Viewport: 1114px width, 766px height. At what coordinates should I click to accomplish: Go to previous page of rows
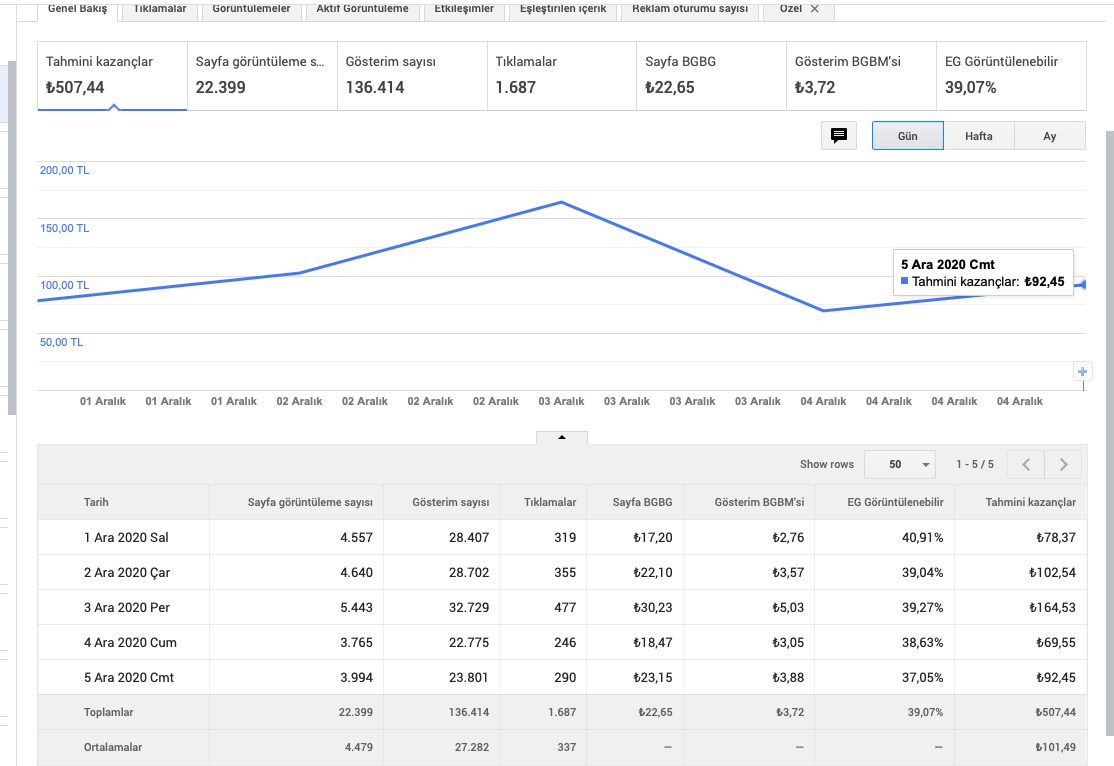pyautogui.click(x=1026, y=464)
